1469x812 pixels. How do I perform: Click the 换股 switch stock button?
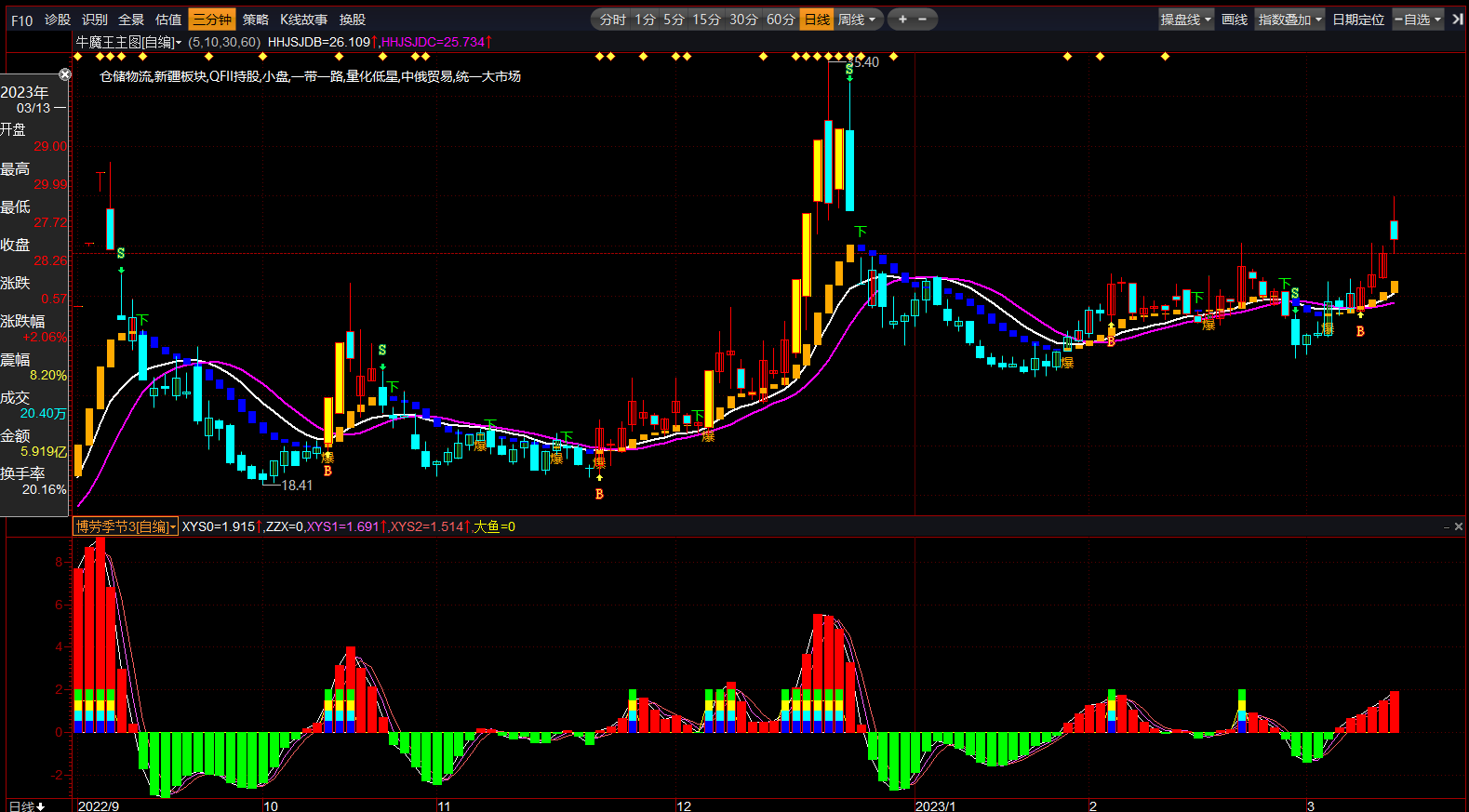[x=353, y=20]
